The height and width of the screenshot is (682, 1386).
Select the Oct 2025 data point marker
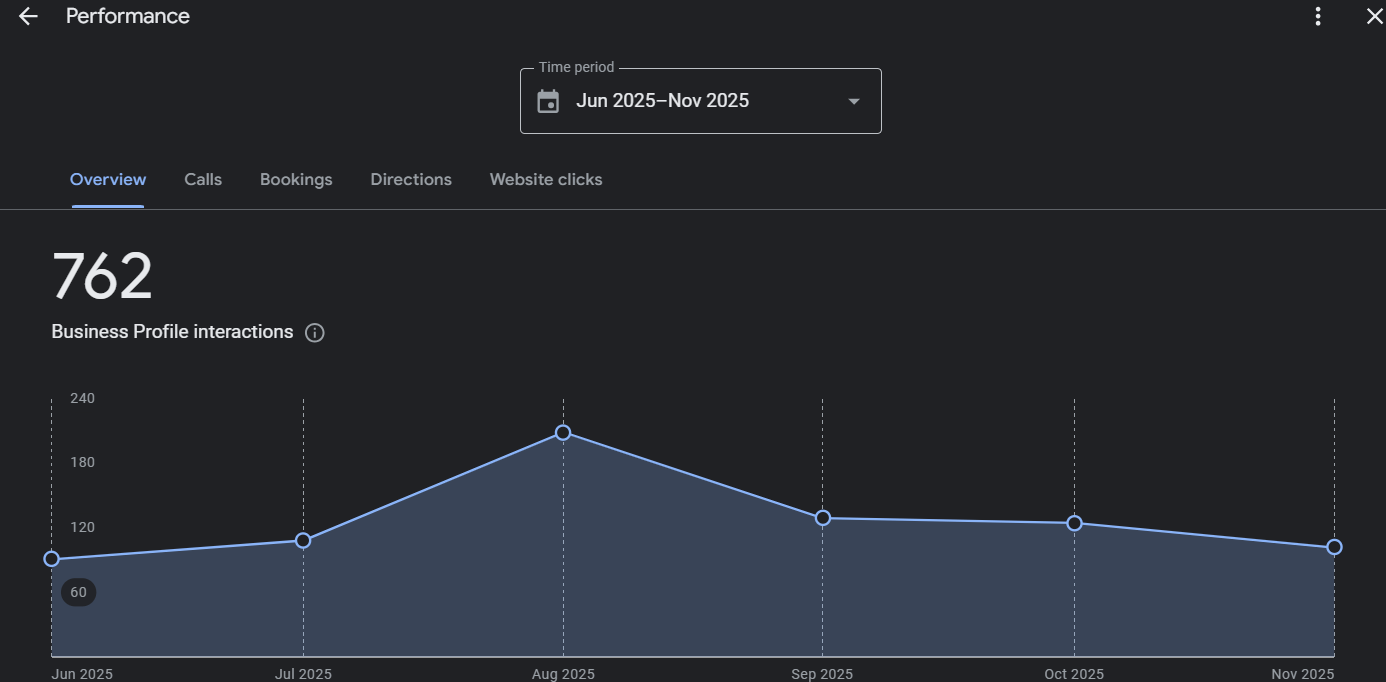[x=1074, y=523]
